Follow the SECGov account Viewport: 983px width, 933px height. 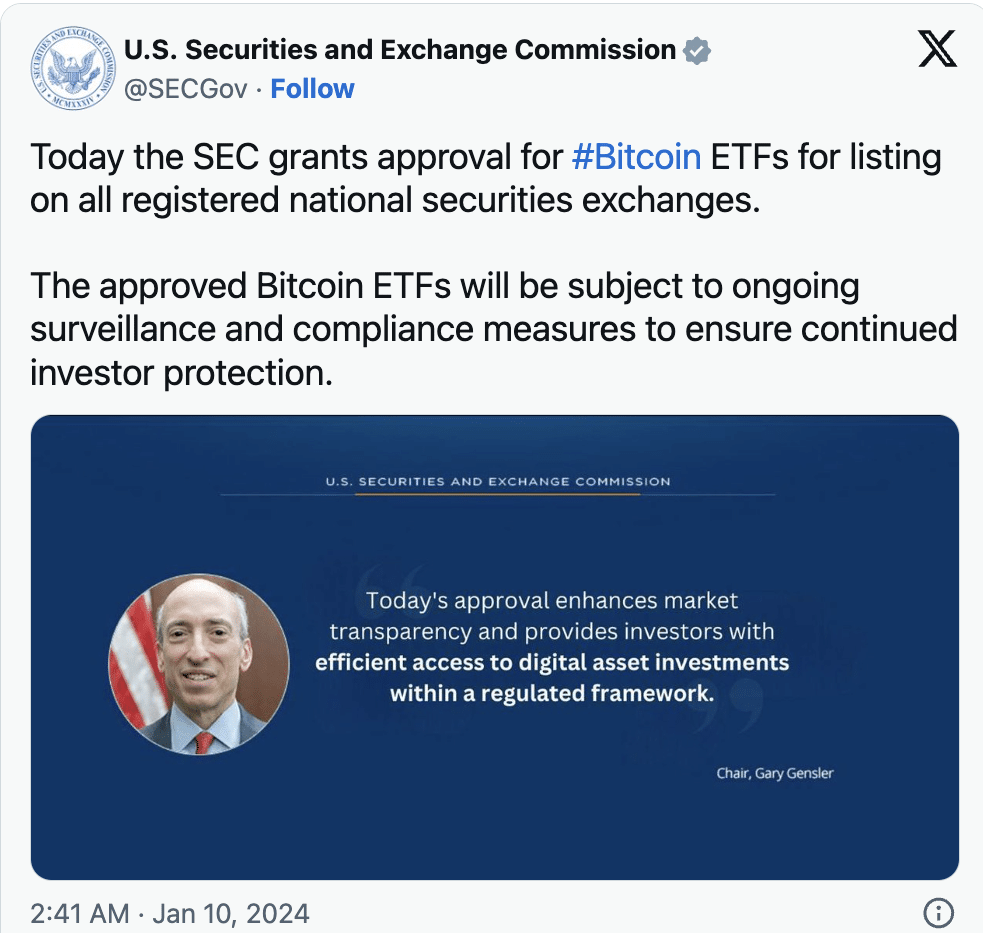coord(313,89)
